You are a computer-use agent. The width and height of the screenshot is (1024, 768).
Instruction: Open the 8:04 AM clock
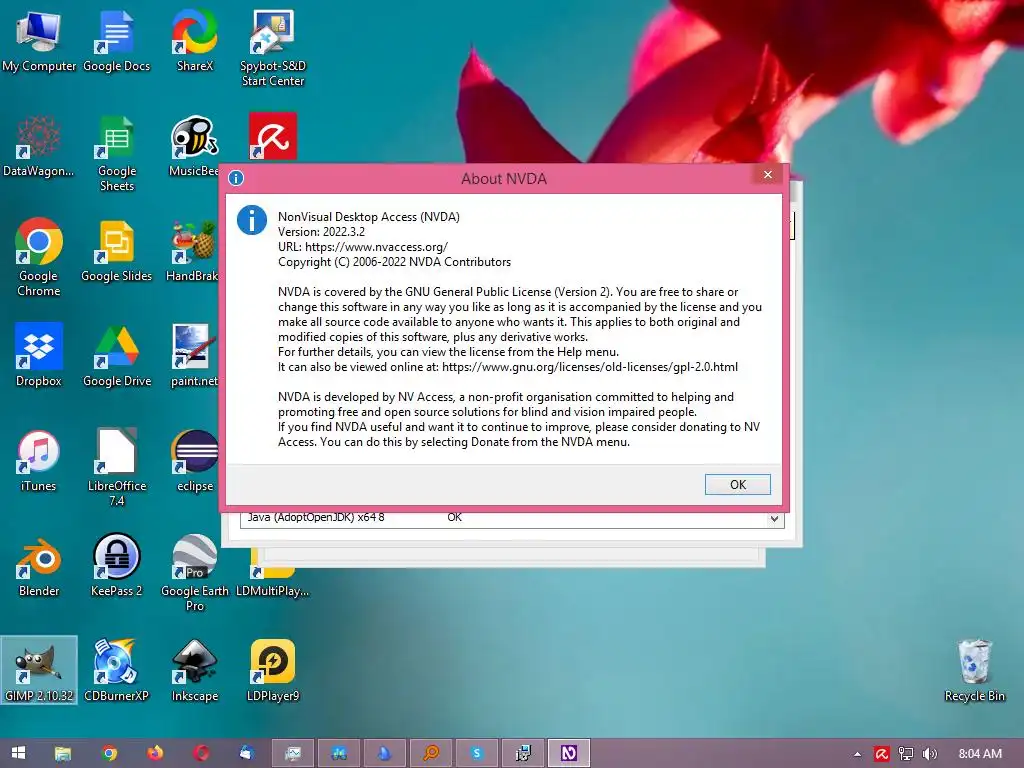(980, 754)
